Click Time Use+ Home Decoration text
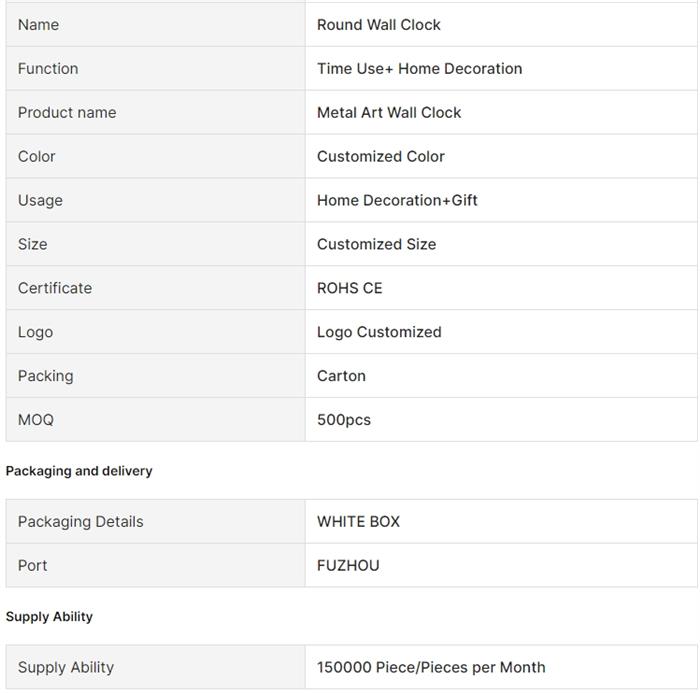This screenshot has height=693, width=700. [x=419, y=68]
